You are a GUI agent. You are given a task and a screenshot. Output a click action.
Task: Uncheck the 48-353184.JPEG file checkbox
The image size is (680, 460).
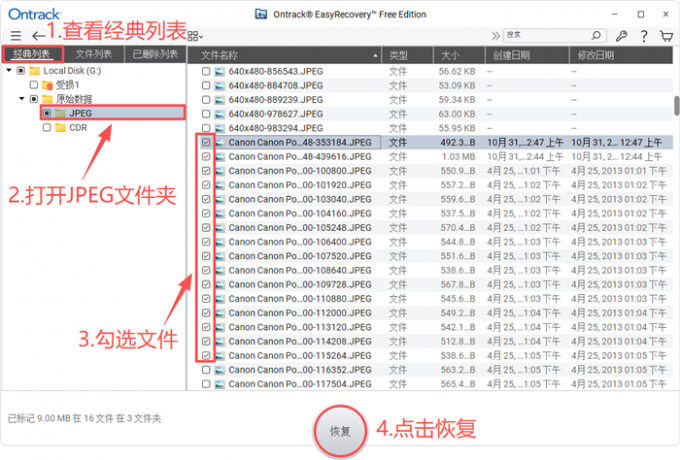pyautogui.click(x=206, y=142)
